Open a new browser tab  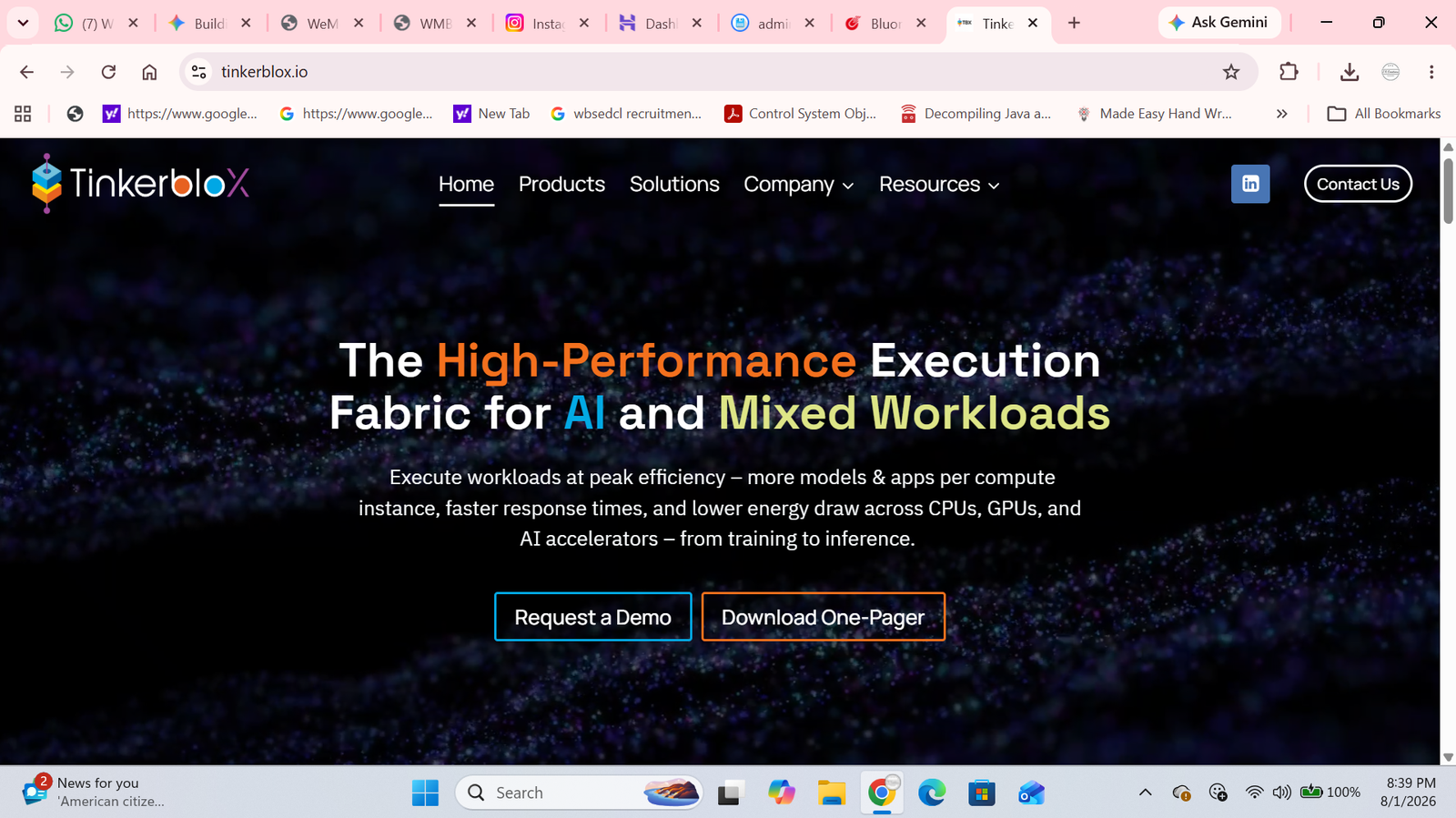pyautogui.click(x=1074, y=23)
